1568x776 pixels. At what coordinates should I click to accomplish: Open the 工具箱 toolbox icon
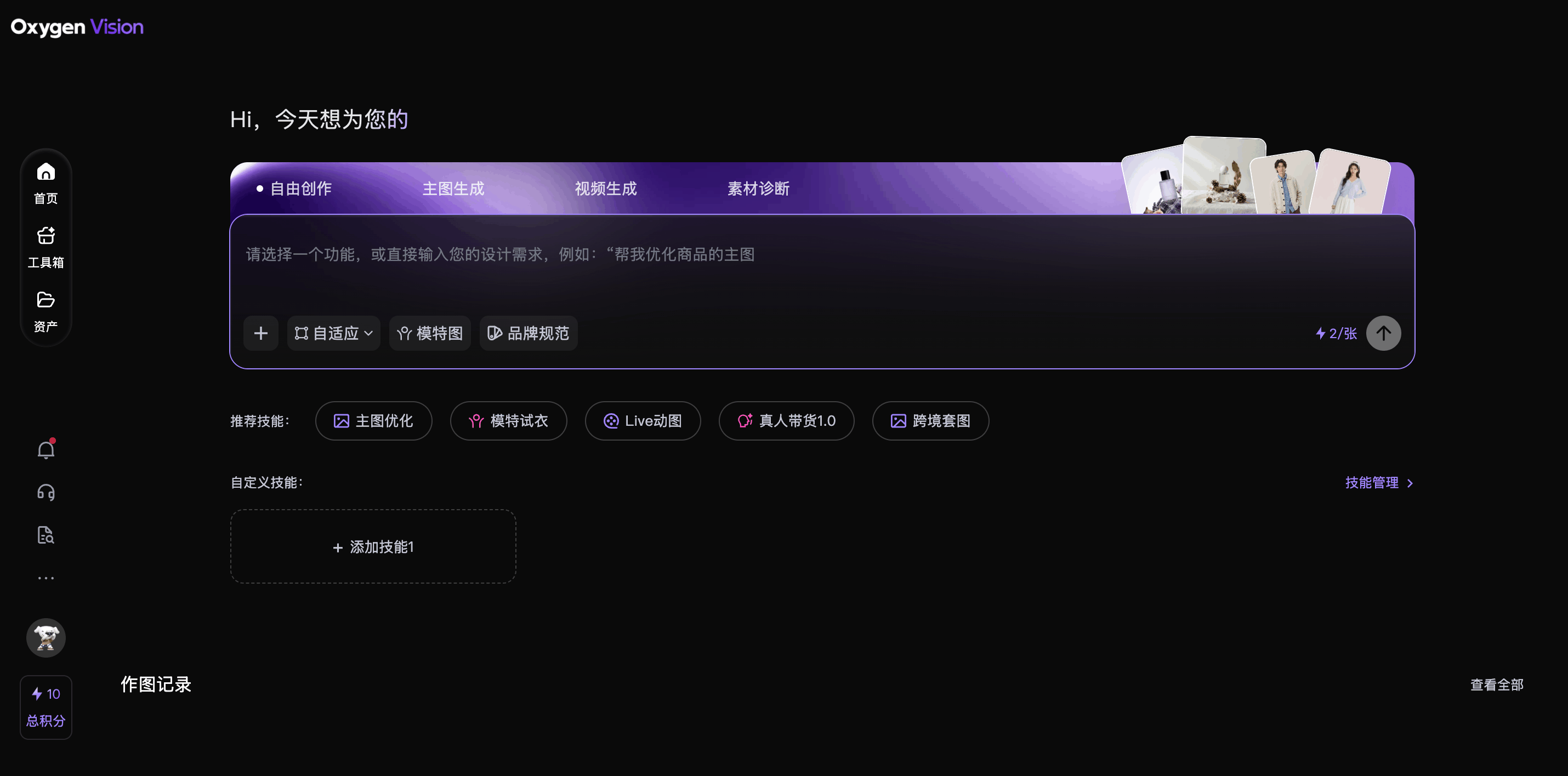[46, 247]
